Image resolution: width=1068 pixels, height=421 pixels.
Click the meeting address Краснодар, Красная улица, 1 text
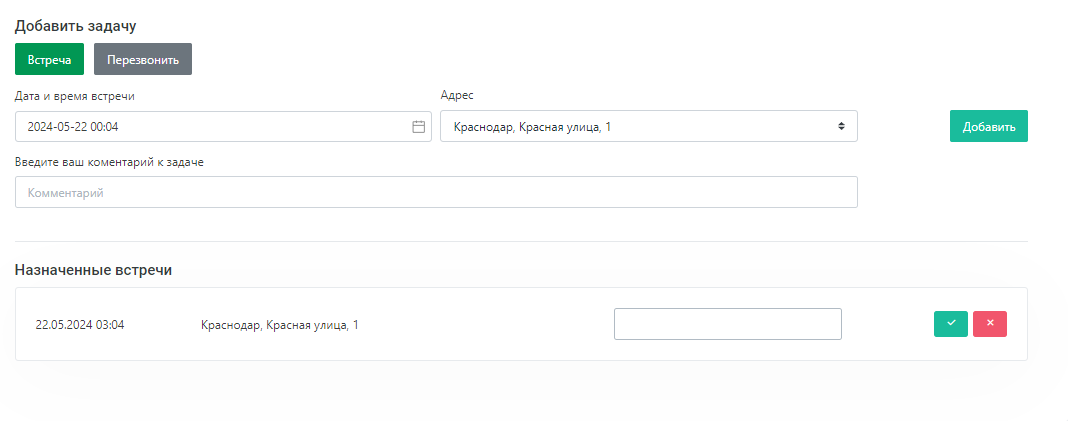280,325
